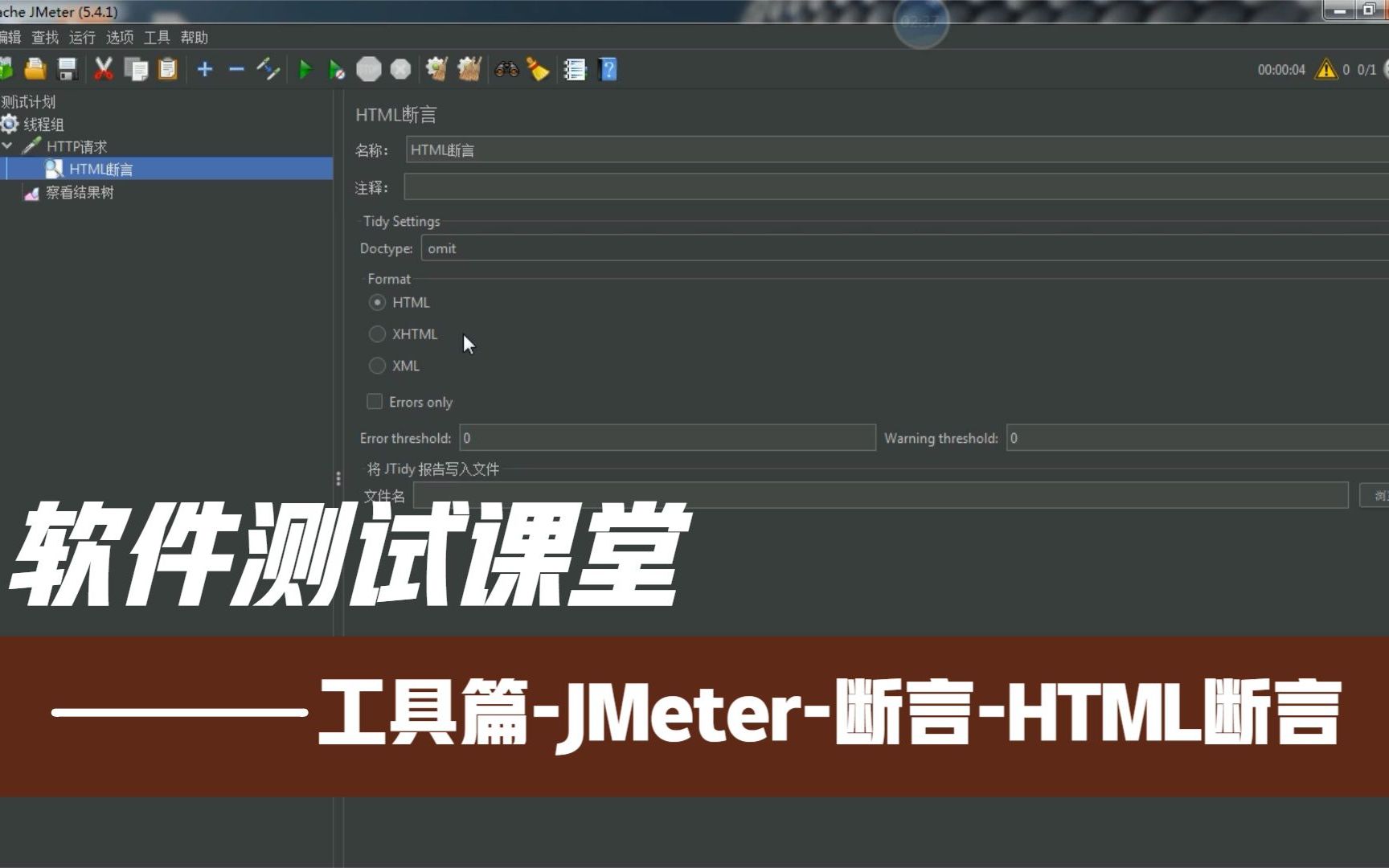Image resolution: width=1389 pixels, height=868 pixels.
Task: Click the 文件名 file name field
Action: (x=880, y=495)
